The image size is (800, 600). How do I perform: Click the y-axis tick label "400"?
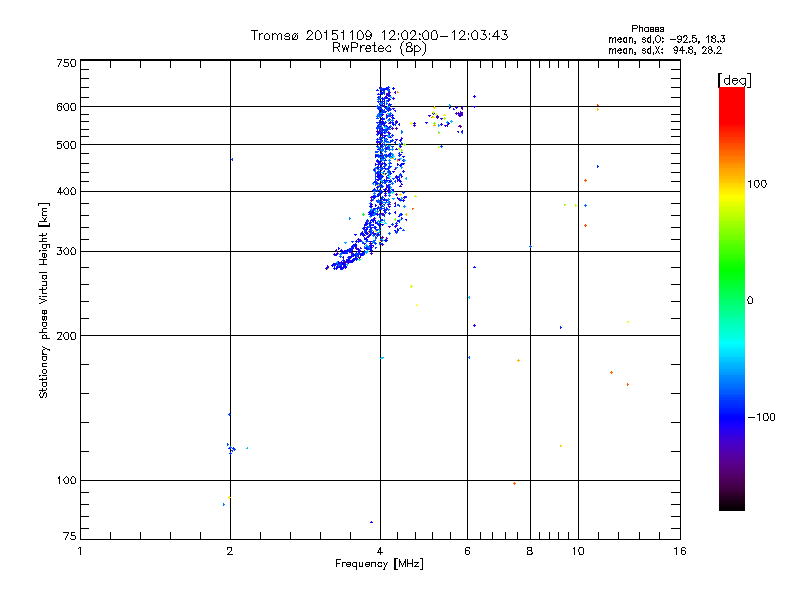click(x=66, y=191)
